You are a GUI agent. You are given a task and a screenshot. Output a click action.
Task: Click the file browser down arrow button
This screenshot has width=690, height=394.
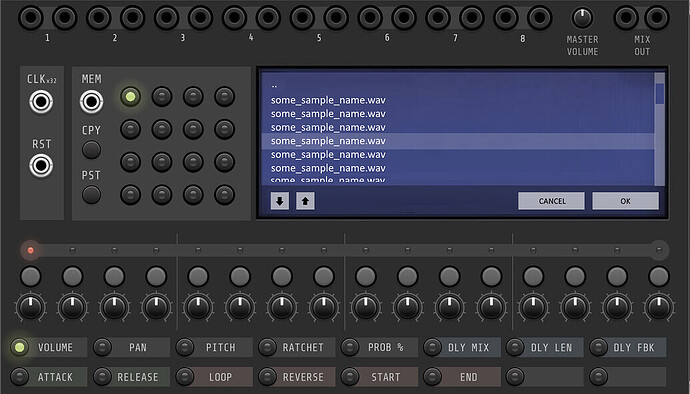point(280,201)
